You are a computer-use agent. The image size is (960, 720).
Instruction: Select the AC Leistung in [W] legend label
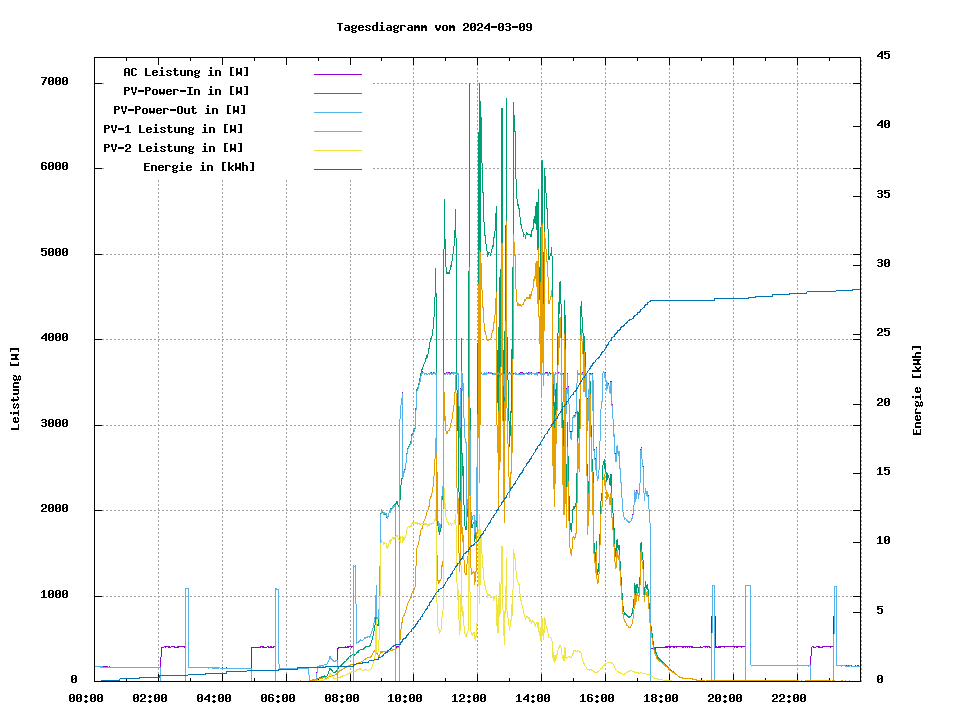point(186,72)
